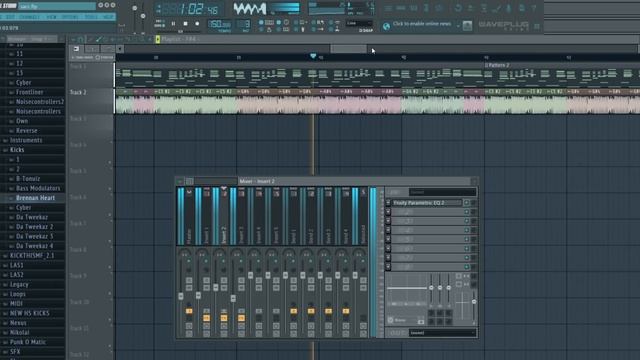
Task: Click the TOOLS menu in menu bar
Action: pyautogui.click(x=91, y=17)
